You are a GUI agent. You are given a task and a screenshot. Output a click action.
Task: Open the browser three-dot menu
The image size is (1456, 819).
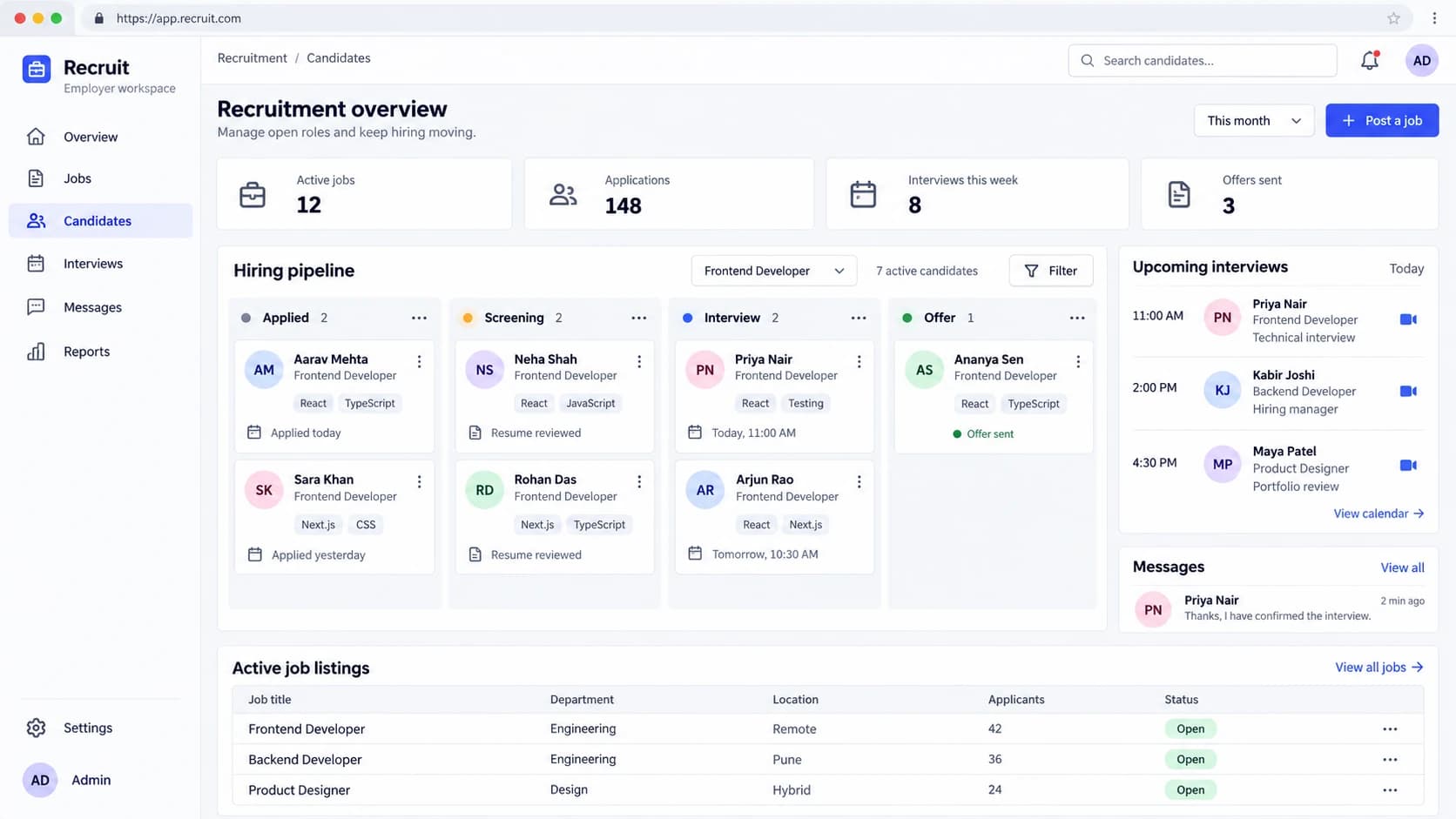coord(1434,18)
